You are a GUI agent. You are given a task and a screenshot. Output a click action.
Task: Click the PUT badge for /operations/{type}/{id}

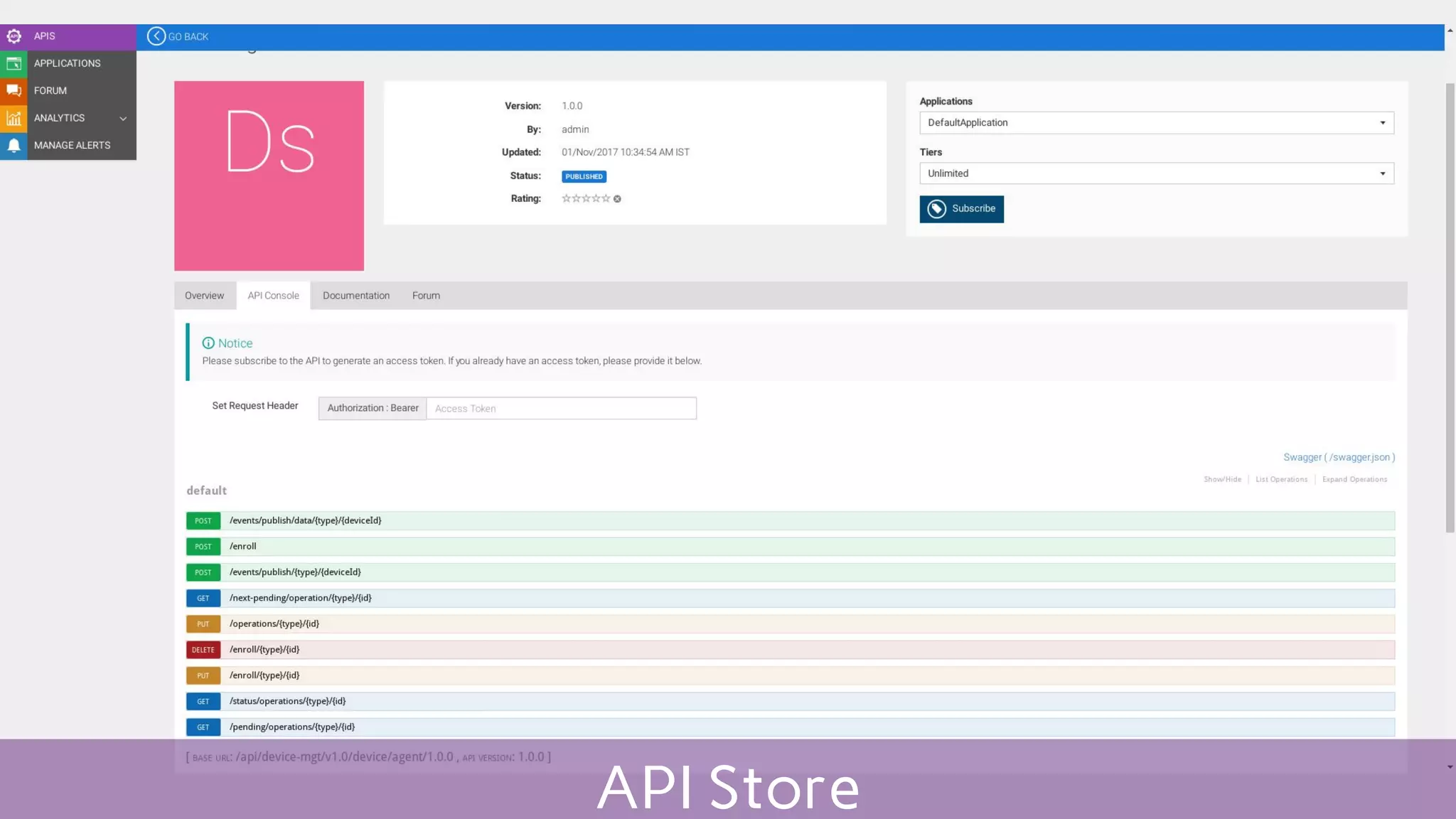[x=203, y=623]
